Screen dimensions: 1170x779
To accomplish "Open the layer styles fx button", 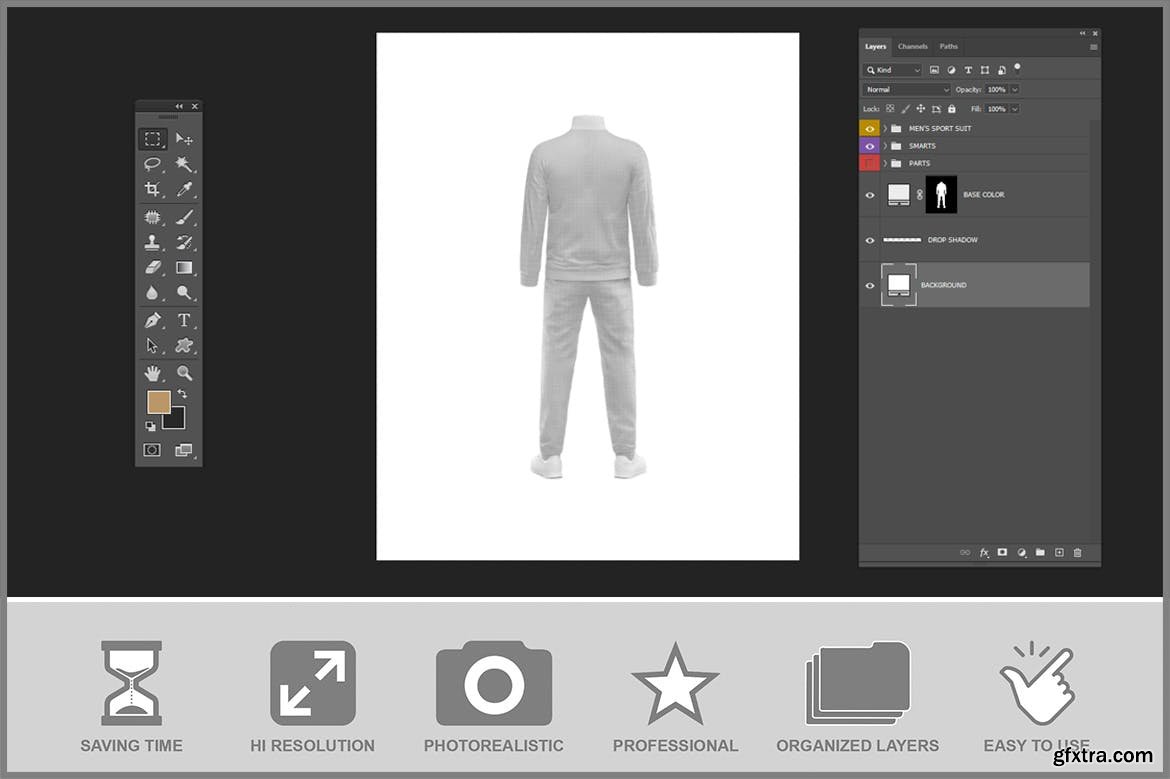I will [x=984, y=552].
